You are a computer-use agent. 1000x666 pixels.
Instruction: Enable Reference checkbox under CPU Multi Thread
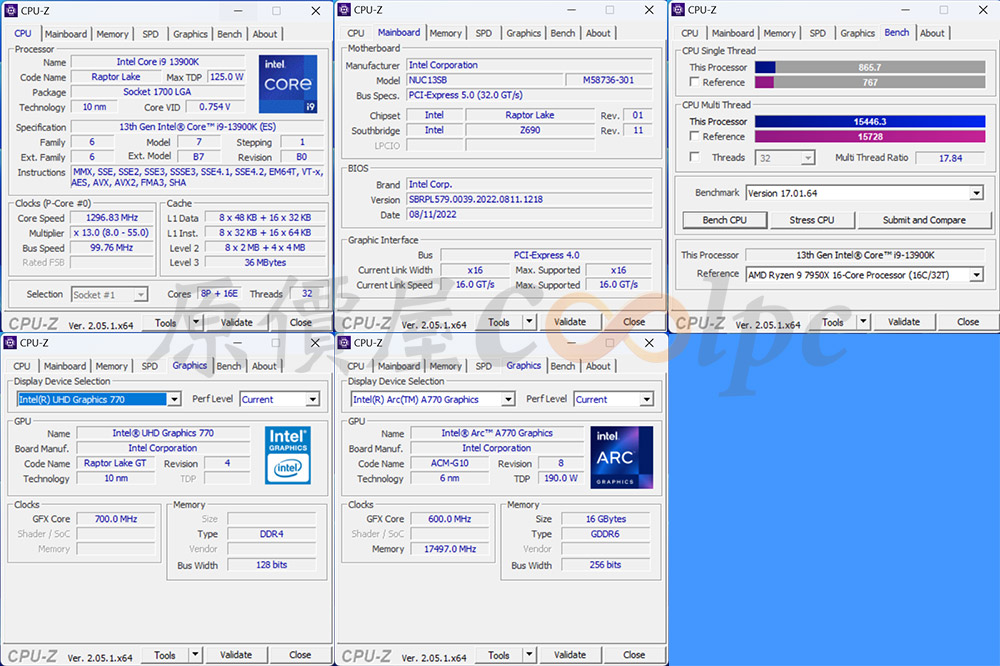[695, 136]
